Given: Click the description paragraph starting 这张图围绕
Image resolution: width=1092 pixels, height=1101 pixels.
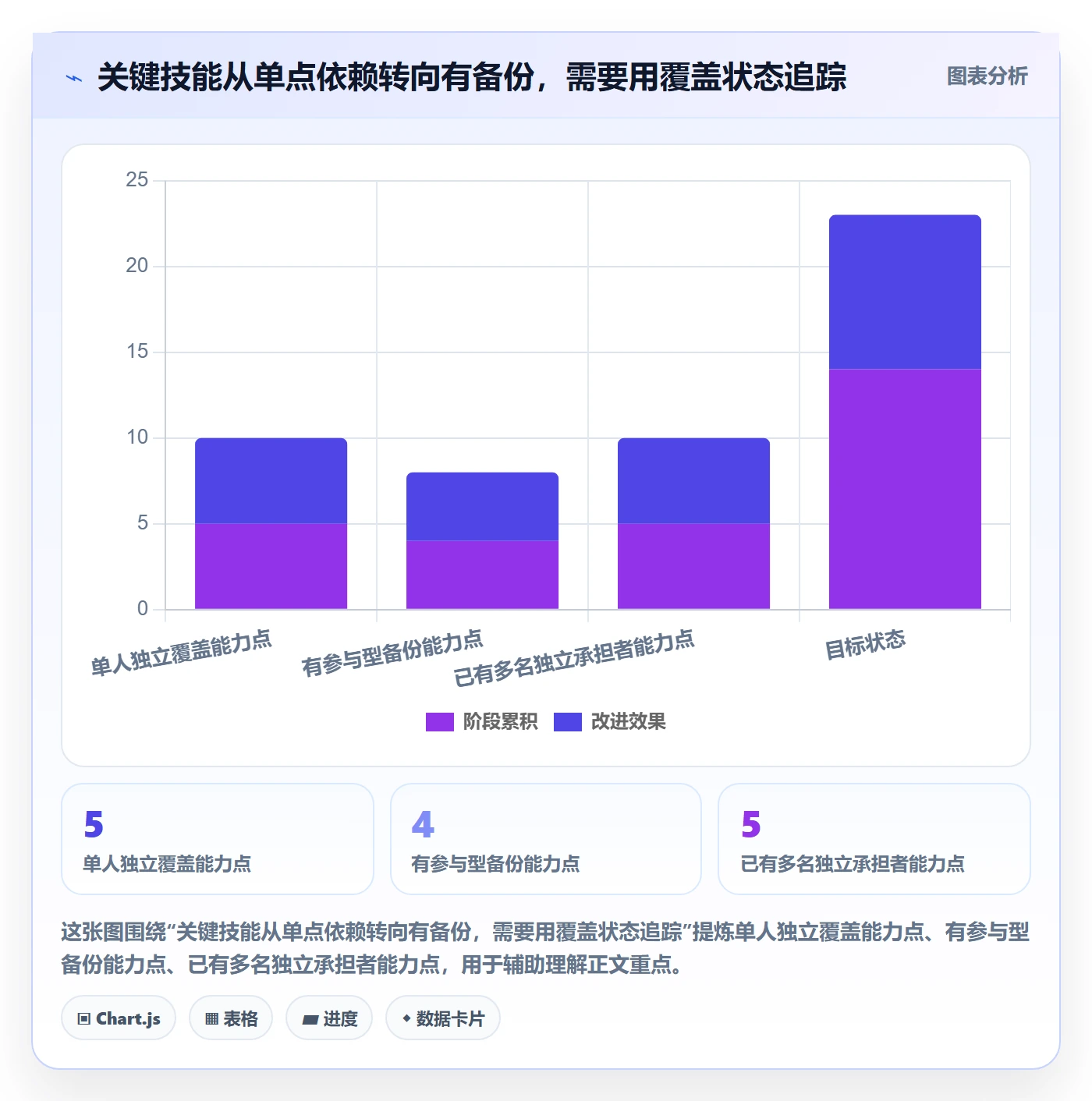Looking at the screenshot, I should coord(545,948).
